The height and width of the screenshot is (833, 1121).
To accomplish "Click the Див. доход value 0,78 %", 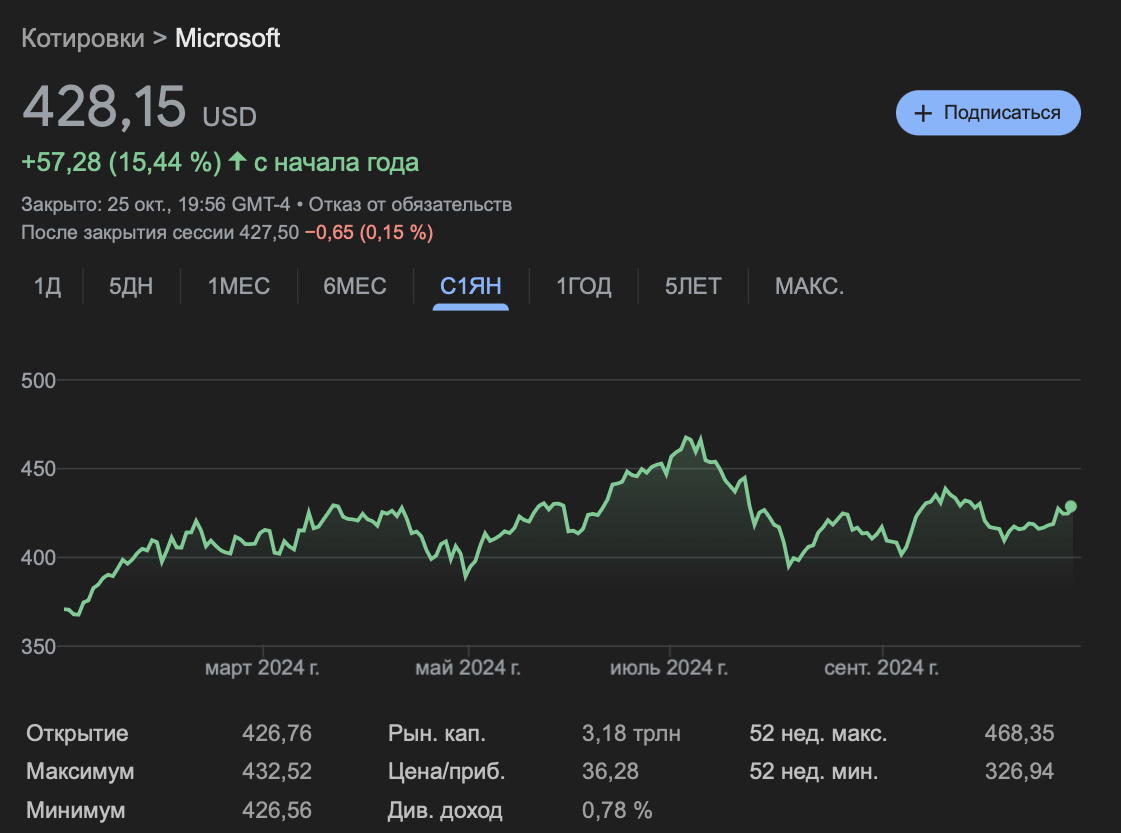I will coord(617,810).
